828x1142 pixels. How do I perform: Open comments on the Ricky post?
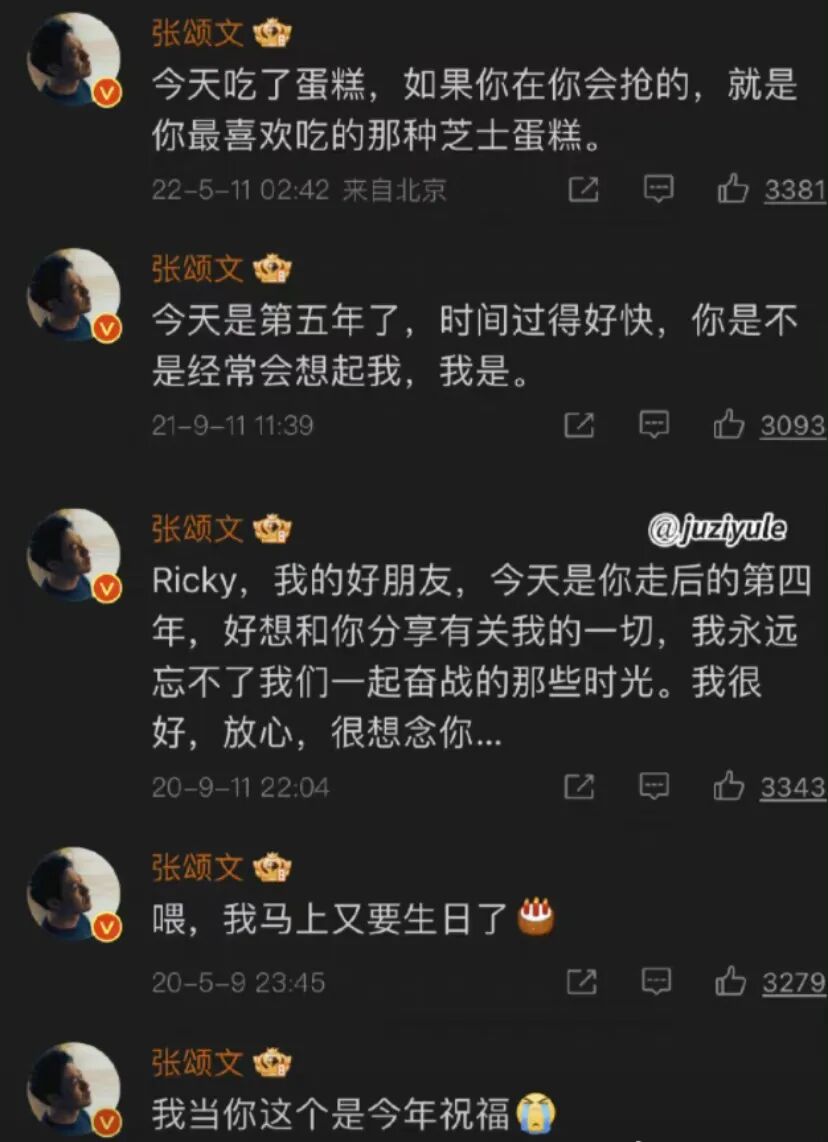pyautogui.click(x=654, y=787)
